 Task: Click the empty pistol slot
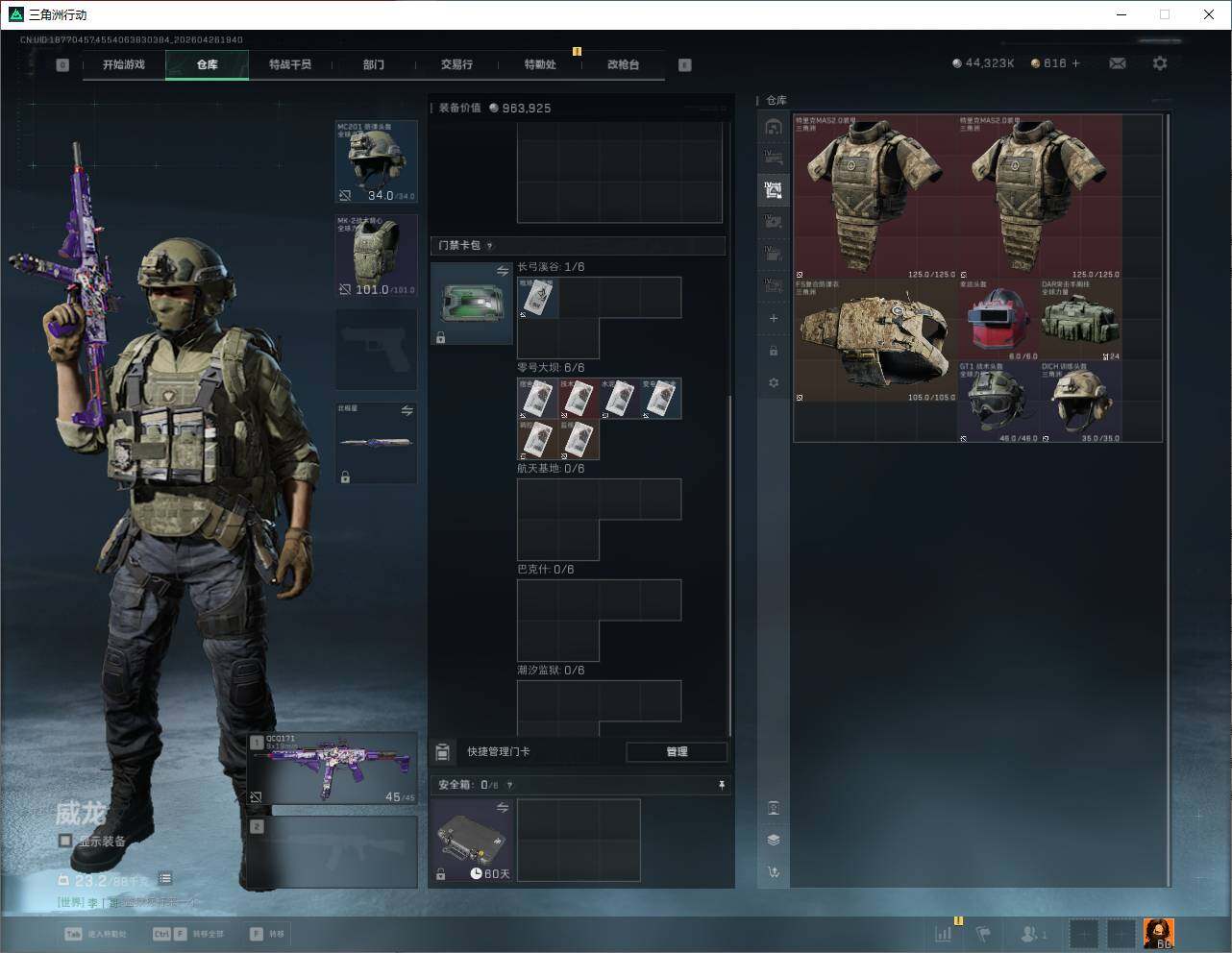376,350
